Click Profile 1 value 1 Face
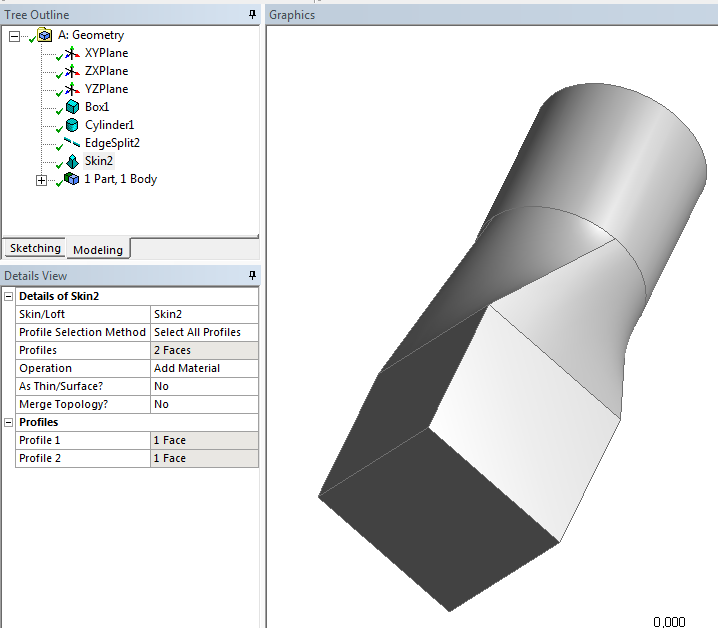This screenshot has width=718, height=628. pyautogui.click(x=204, y=440)
